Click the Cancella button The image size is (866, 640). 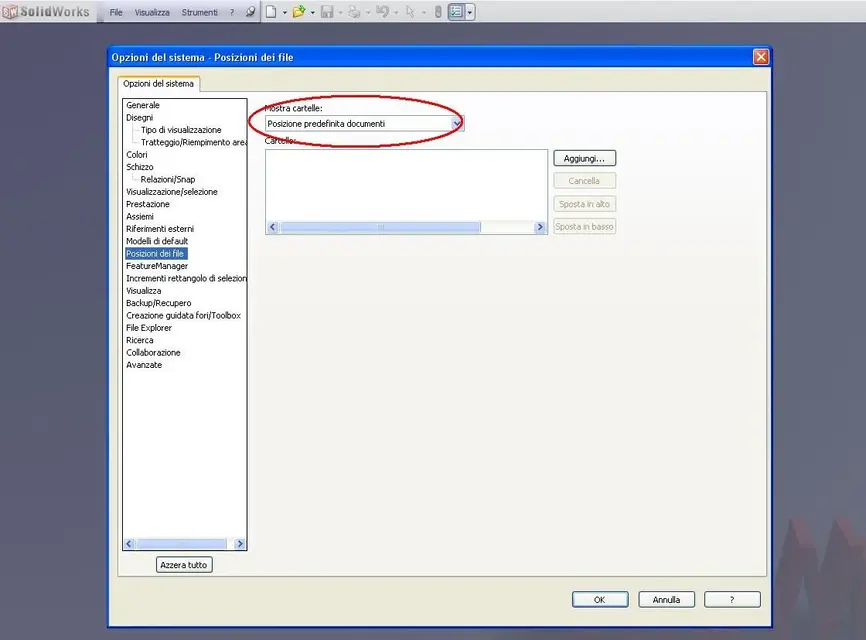584,181
